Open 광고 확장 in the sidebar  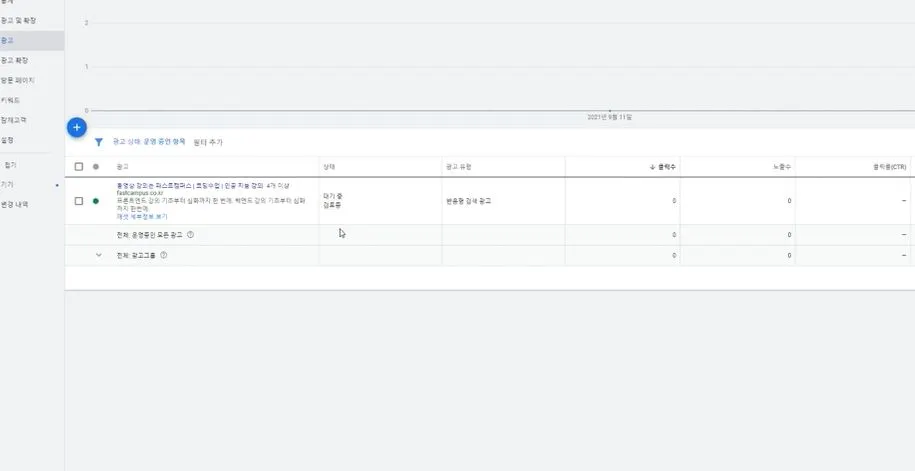click(15, 60)
